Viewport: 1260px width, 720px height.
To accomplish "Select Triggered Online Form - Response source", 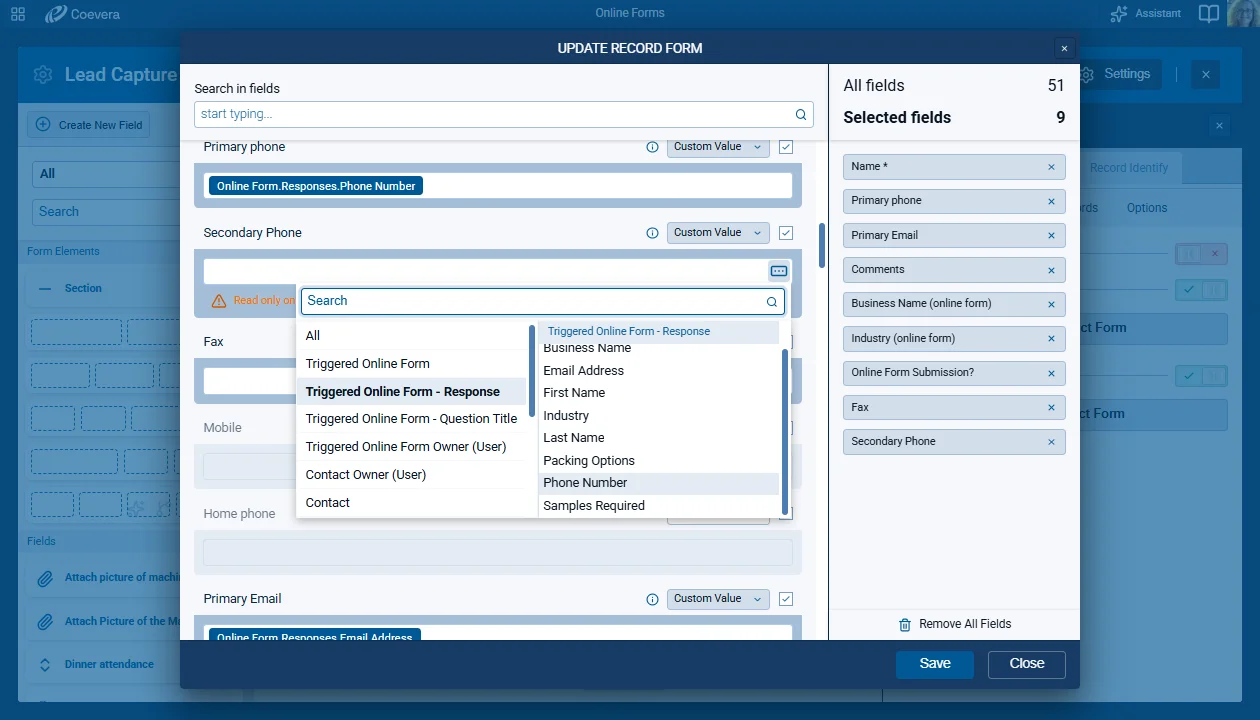I will tap(411, 392).
